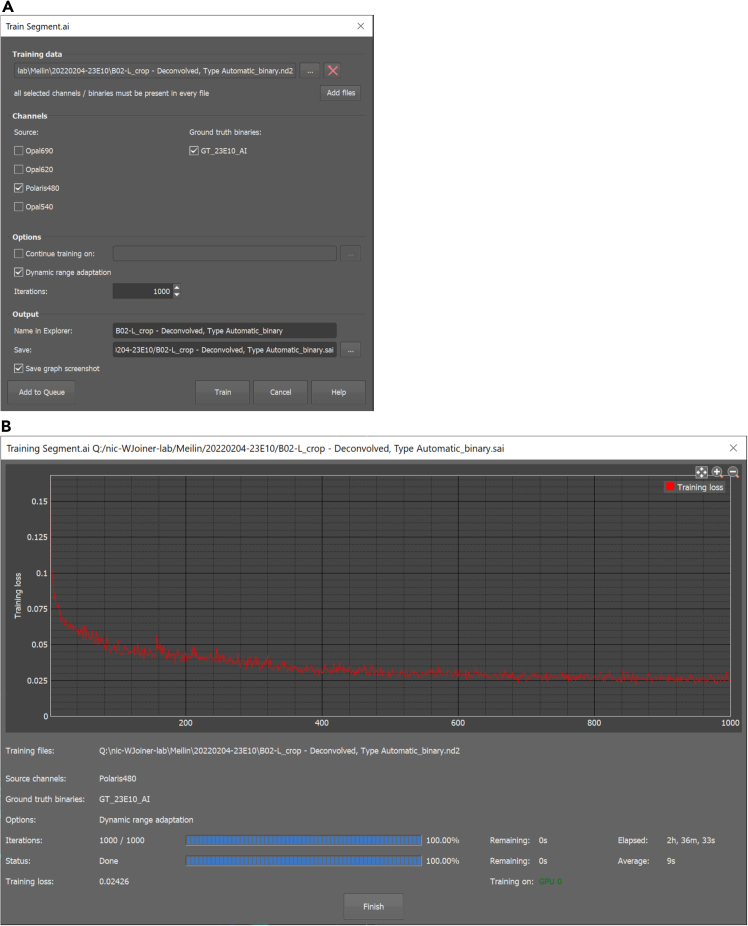
Task: Uncheck the Polaris480 source channel
Action: coord(19,188)
